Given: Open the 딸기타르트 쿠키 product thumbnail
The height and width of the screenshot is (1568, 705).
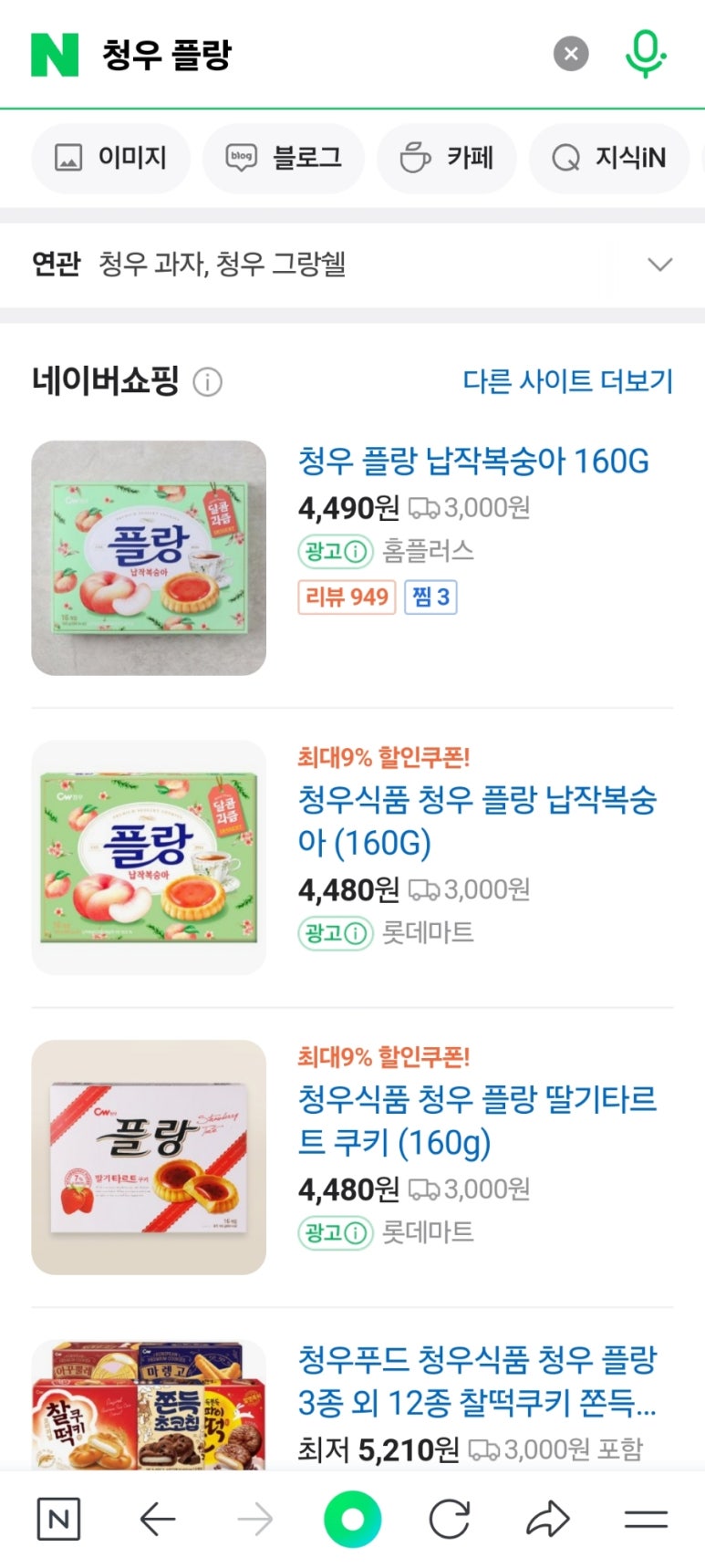Looking at the screenshot, I should (x=149, y=1157).
